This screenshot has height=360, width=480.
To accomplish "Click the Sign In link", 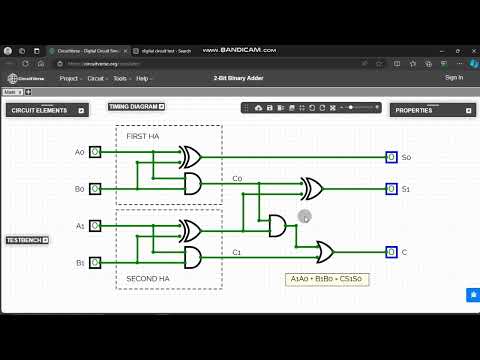I will coord(454,78).
